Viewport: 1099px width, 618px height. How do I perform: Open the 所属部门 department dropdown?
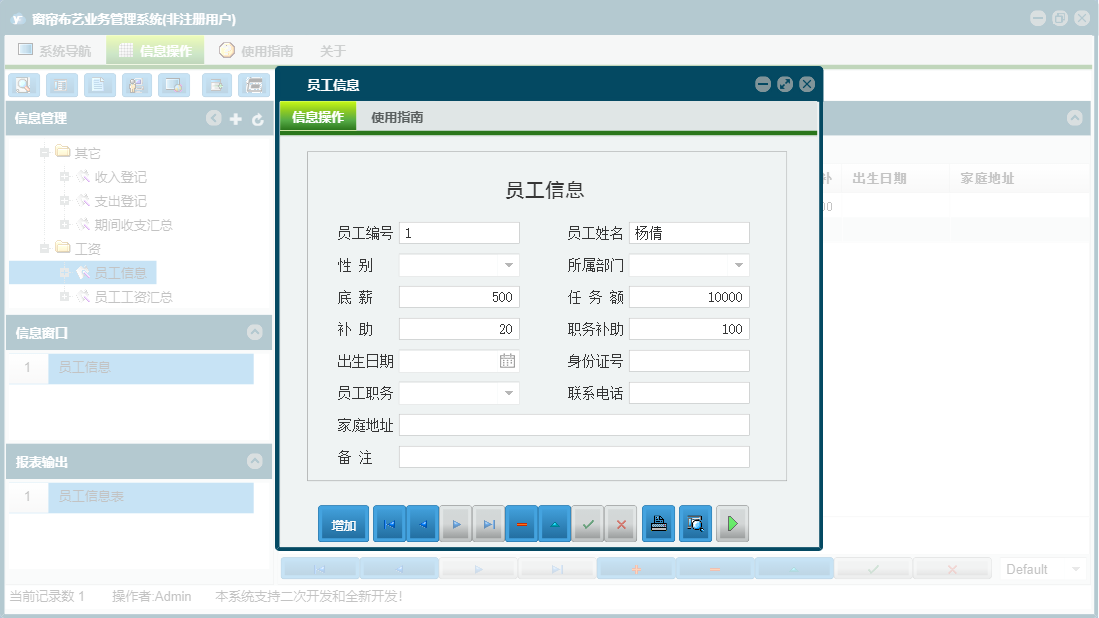pos(739,264)
